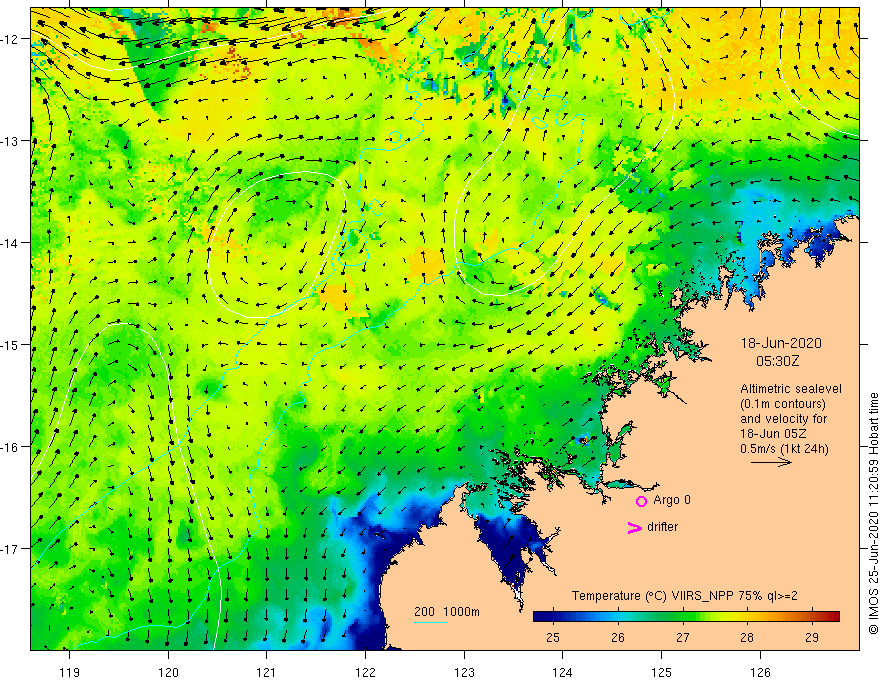Screen dimensions: 880x680
Task: Click the latitude -17 axis label
Action: coord(10,549)
